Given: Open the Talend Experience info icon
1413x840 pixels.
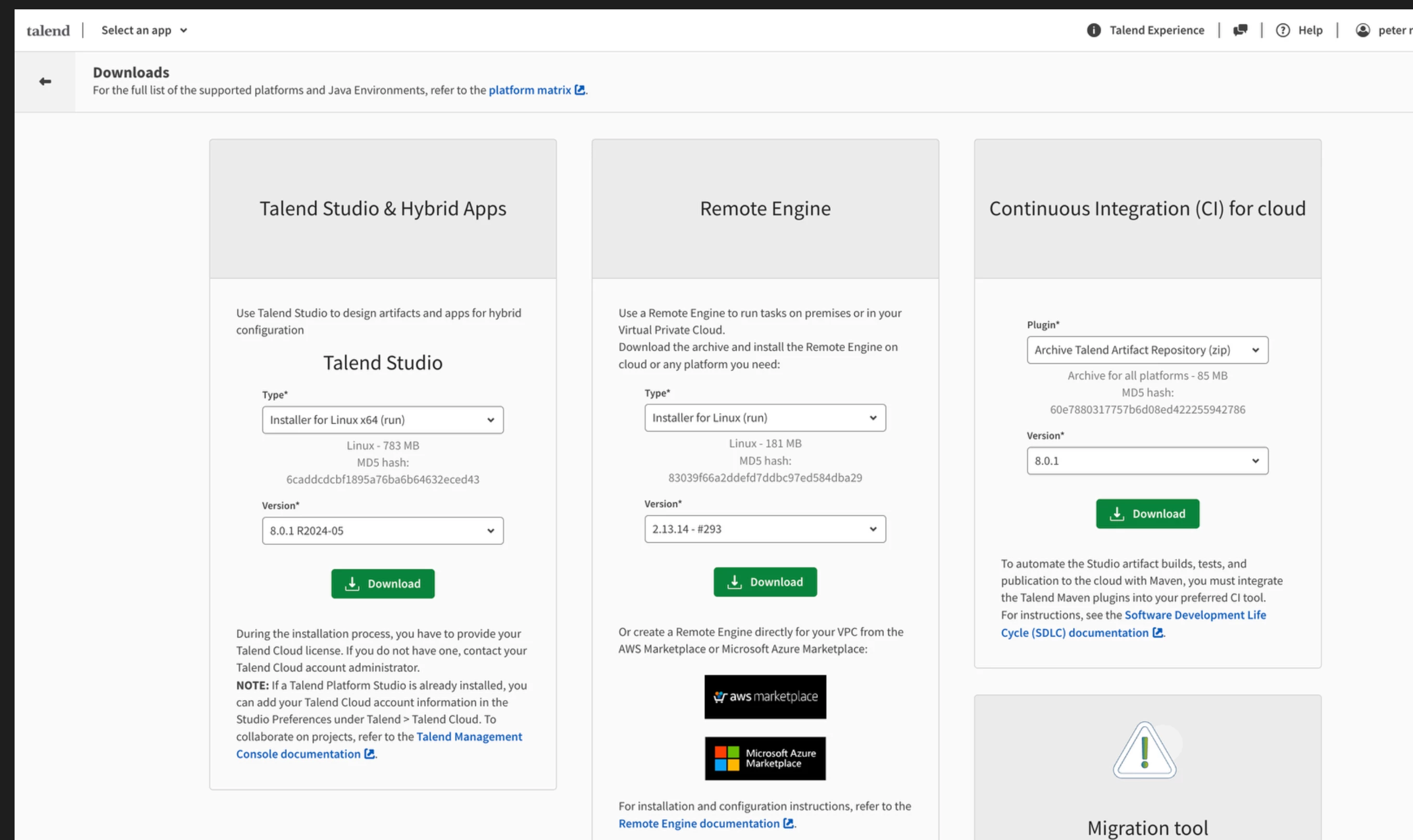Looking at the screenshot, I should click(x=1094, y=30).
